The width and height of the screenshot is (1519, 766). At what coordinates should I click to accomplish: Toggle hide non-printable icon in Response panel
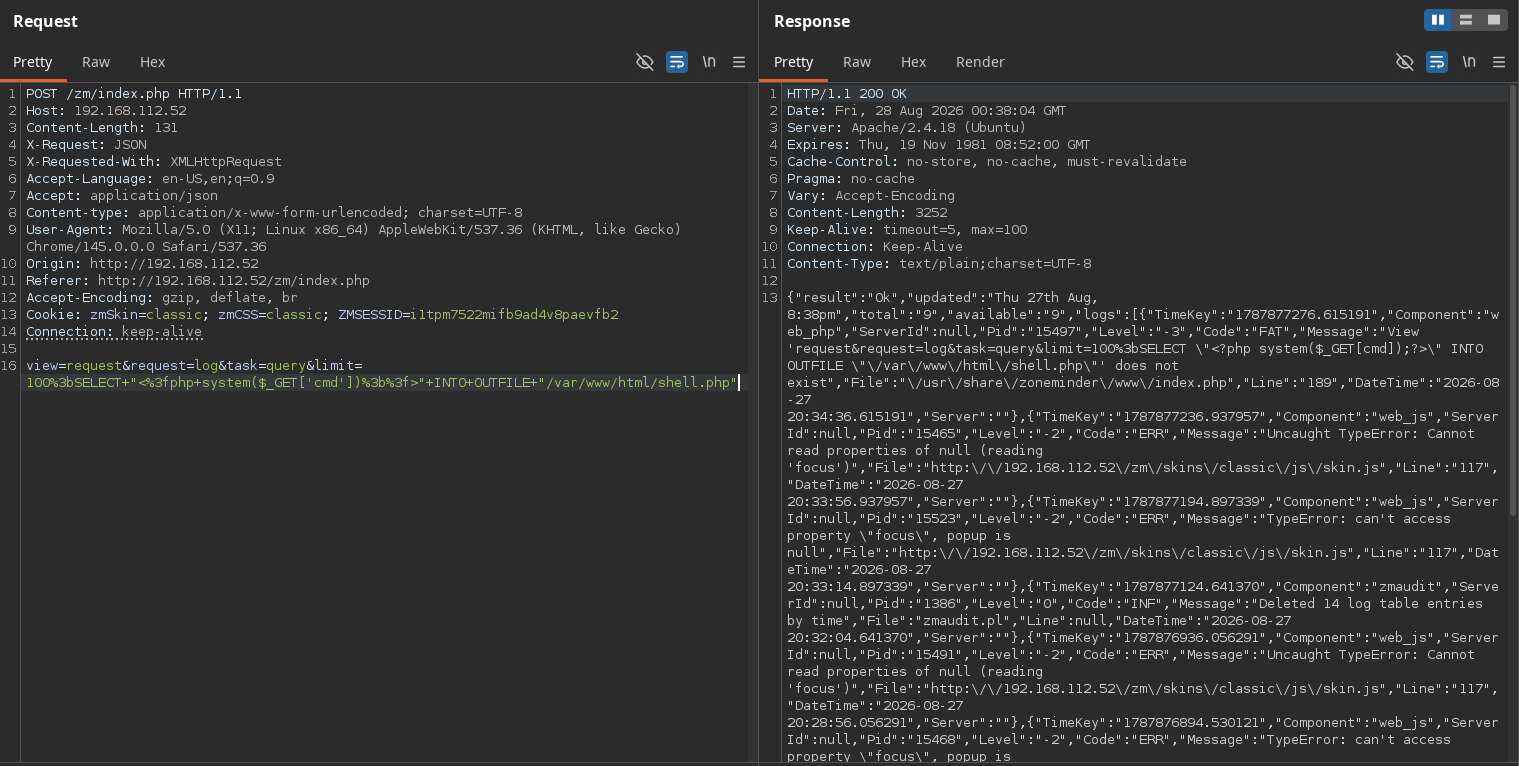tap(1405, 62)
